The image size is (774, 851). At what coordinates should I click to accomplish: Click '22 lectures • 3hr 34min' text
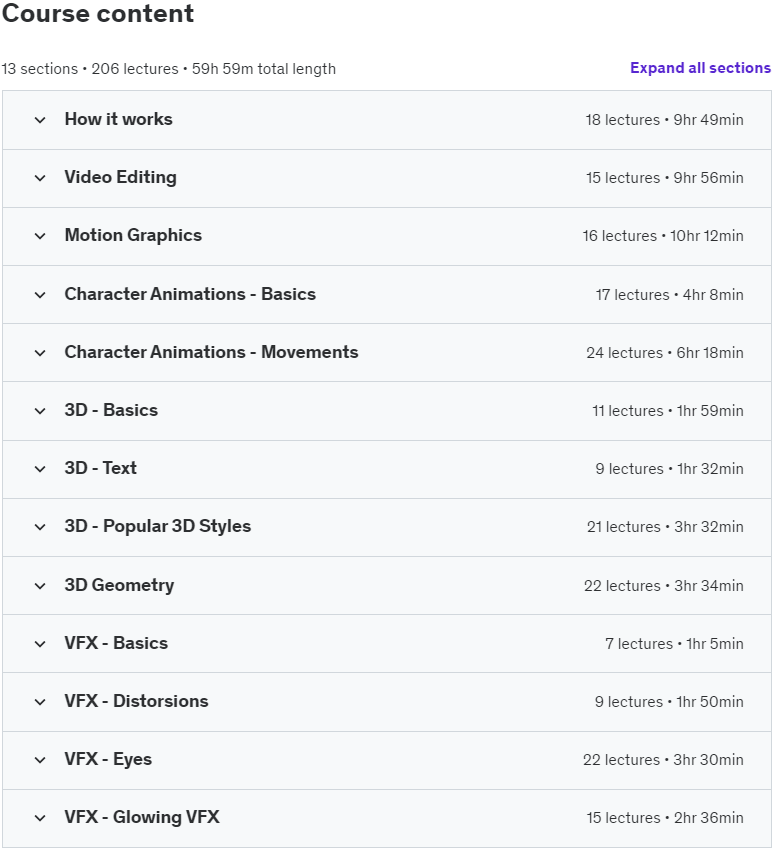664,586
